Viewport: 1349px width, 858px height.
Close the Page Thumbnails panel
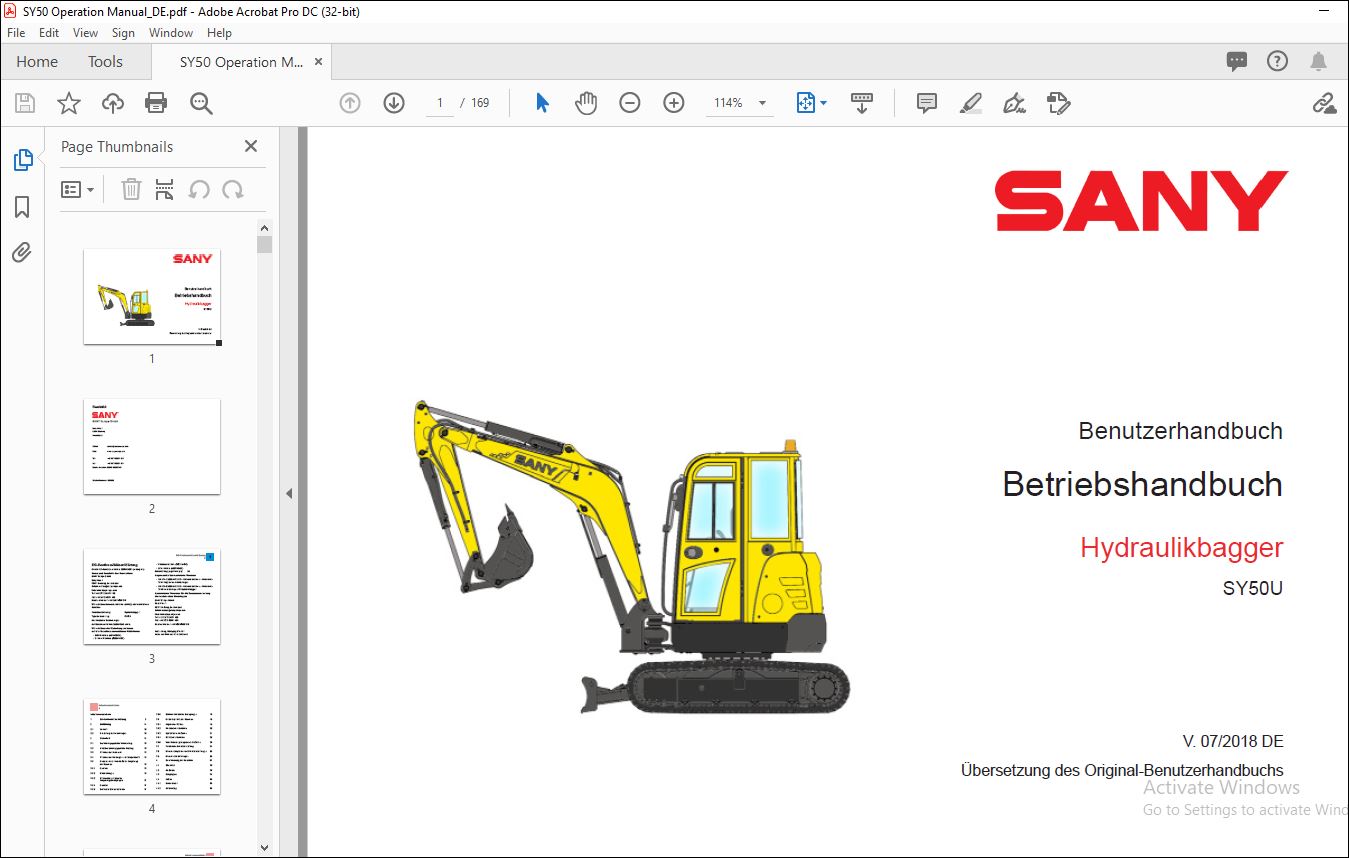point(251,146)
